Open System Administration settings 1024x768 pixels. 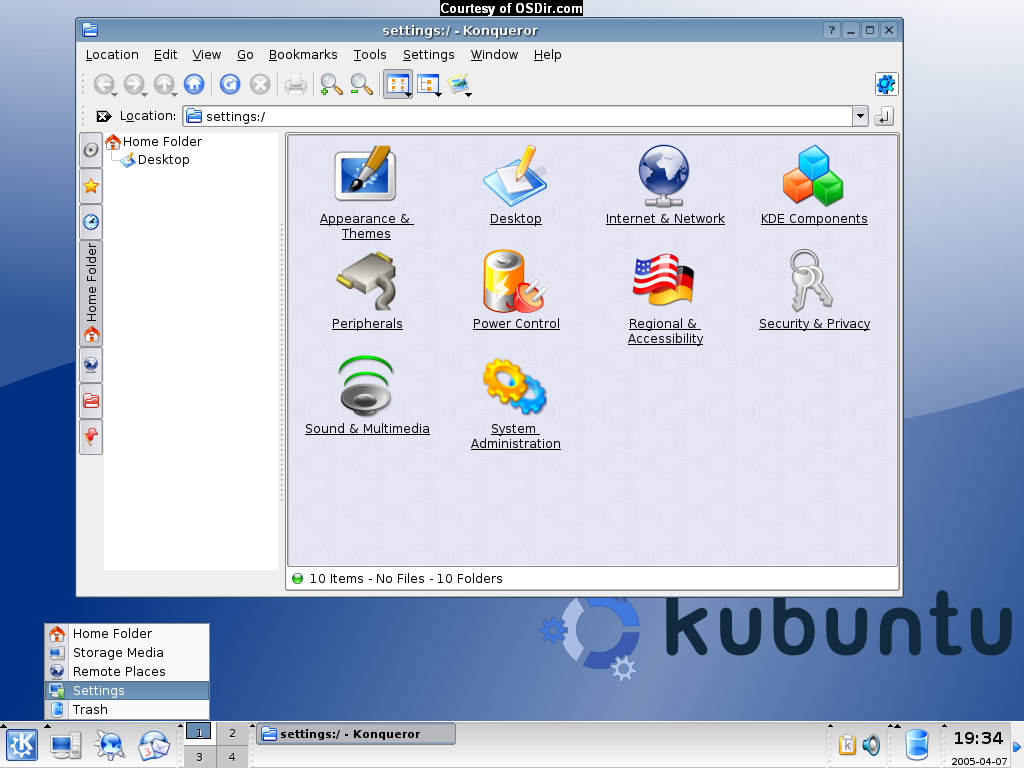point(515,404)
